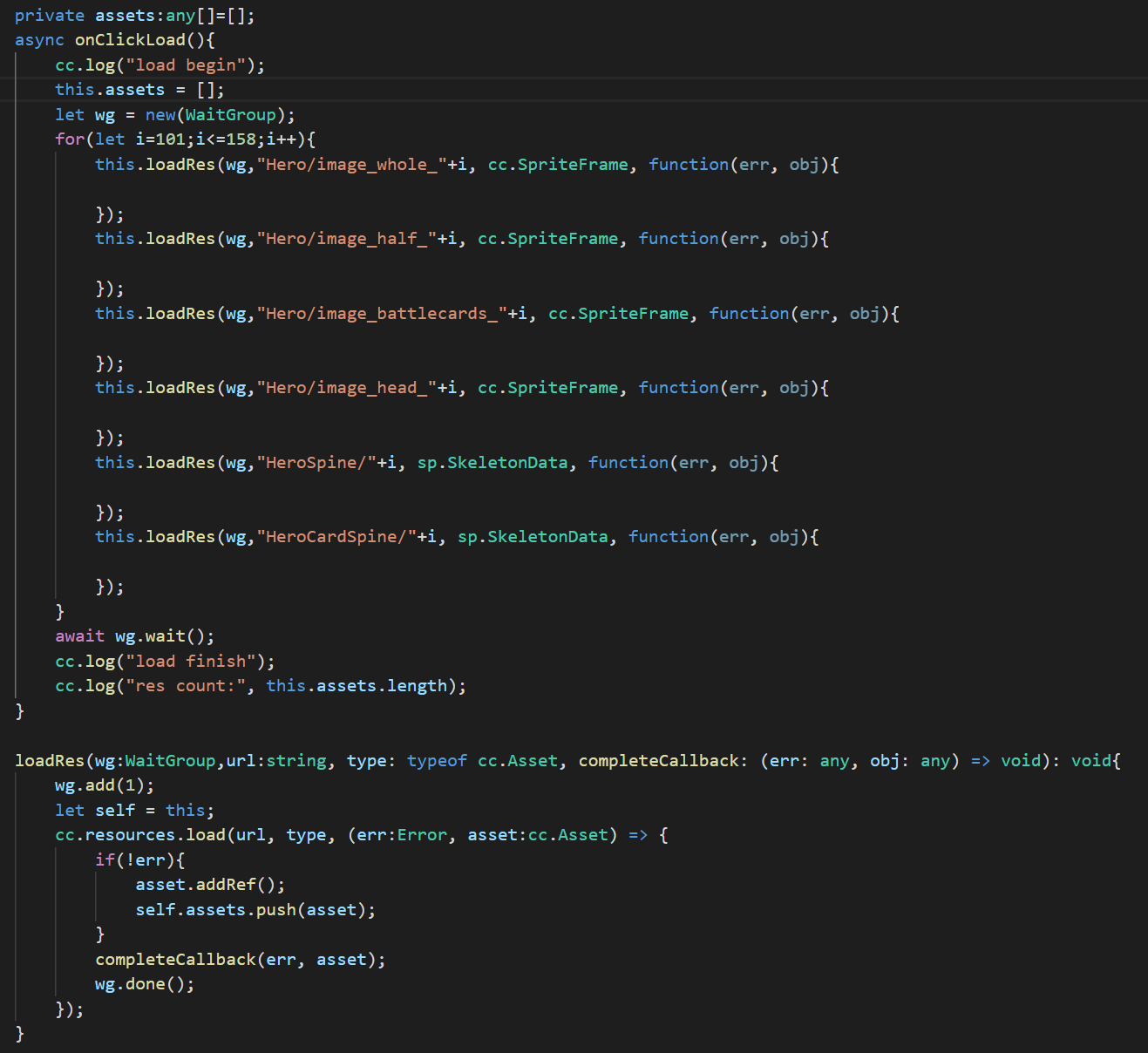Image resolution: width=1148 pixels, height=1053 pixels.
Task: Click the 'private assets:any[]=[];' declaration line
Action: (x=135, y=16)
